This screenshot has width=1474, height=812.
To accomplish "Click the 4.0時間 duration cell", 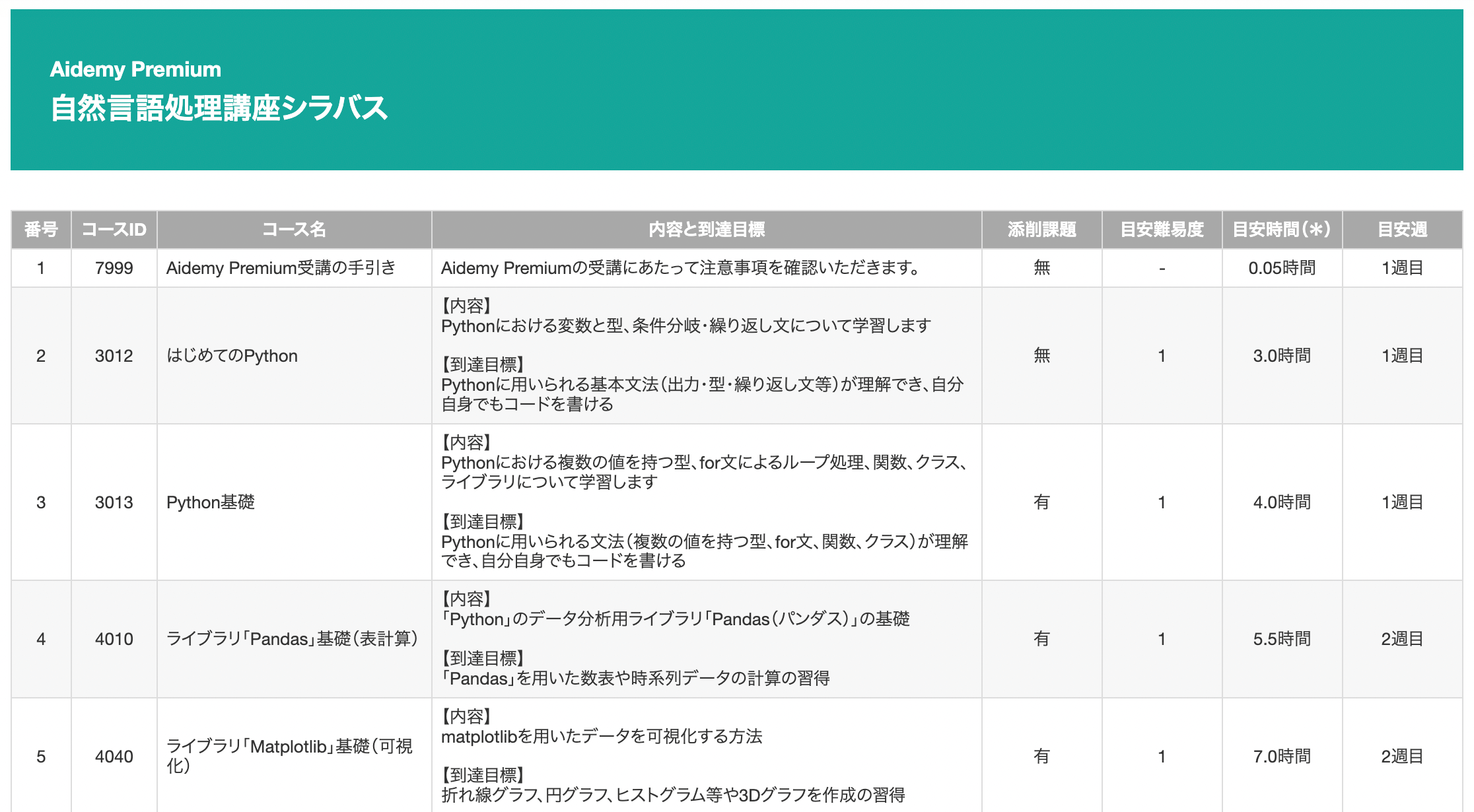I will (x=1282, y=502).
